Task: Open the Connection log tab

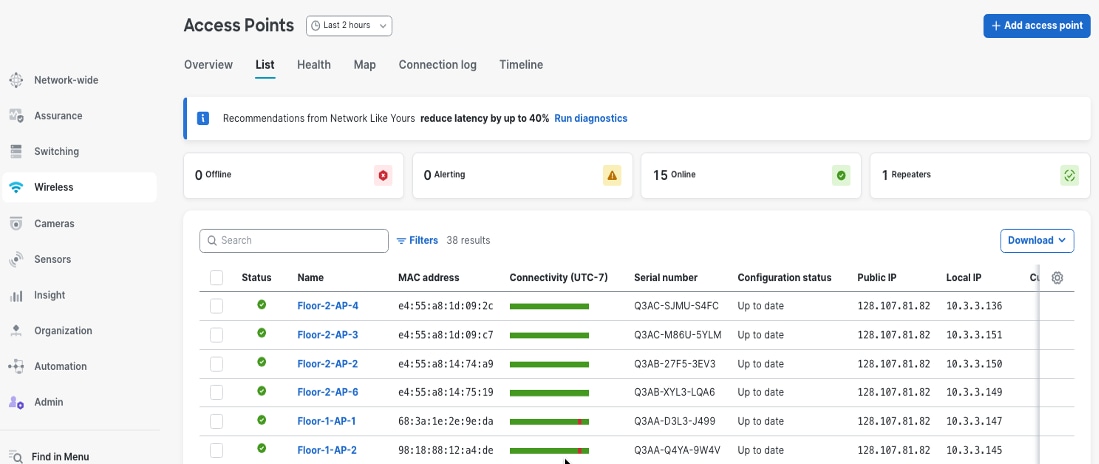Action: (437, 65)
